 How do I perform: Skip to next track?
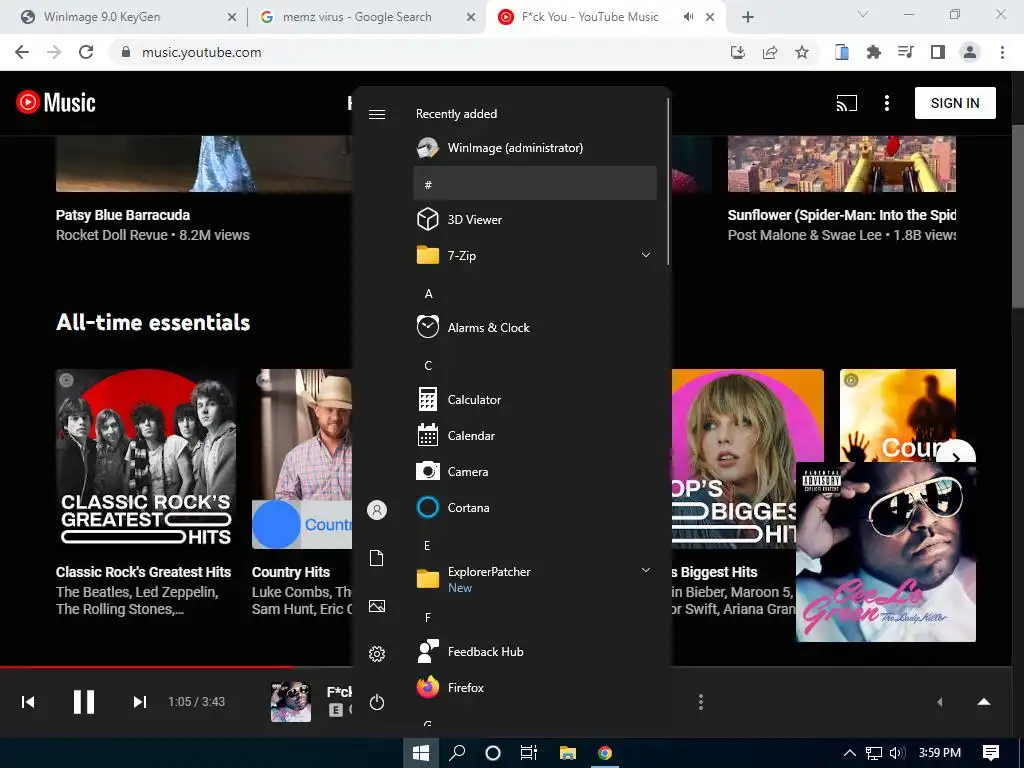coord(140,701)
